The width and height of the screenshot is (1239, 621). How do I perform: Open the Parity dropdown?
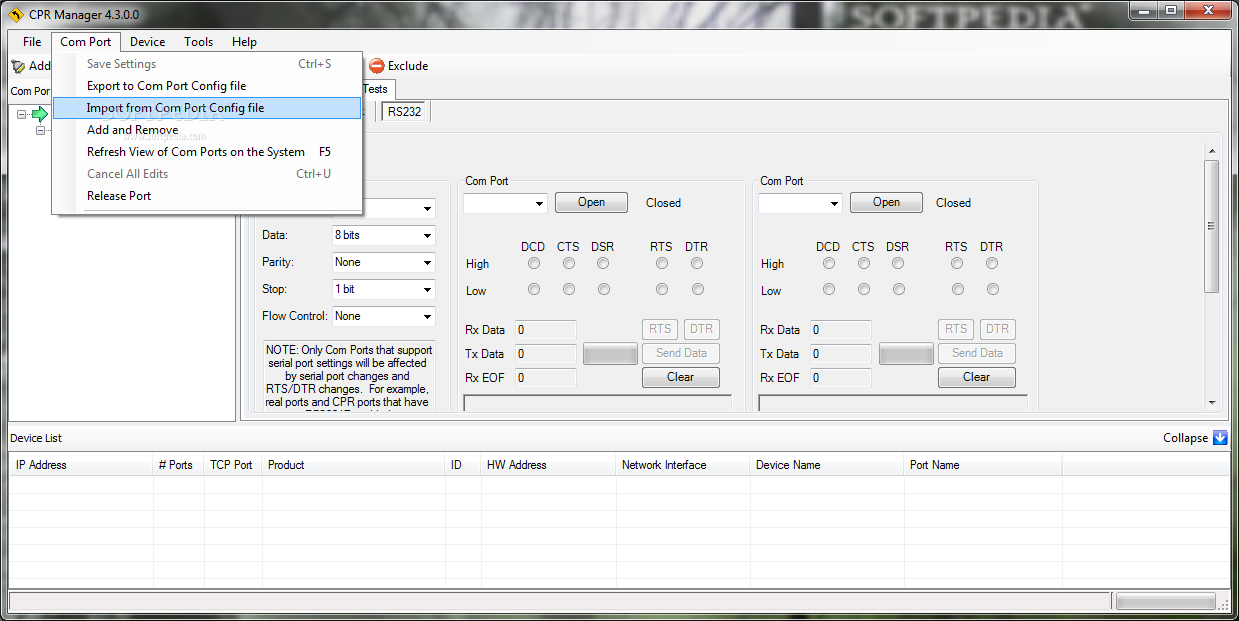point(427,263)
